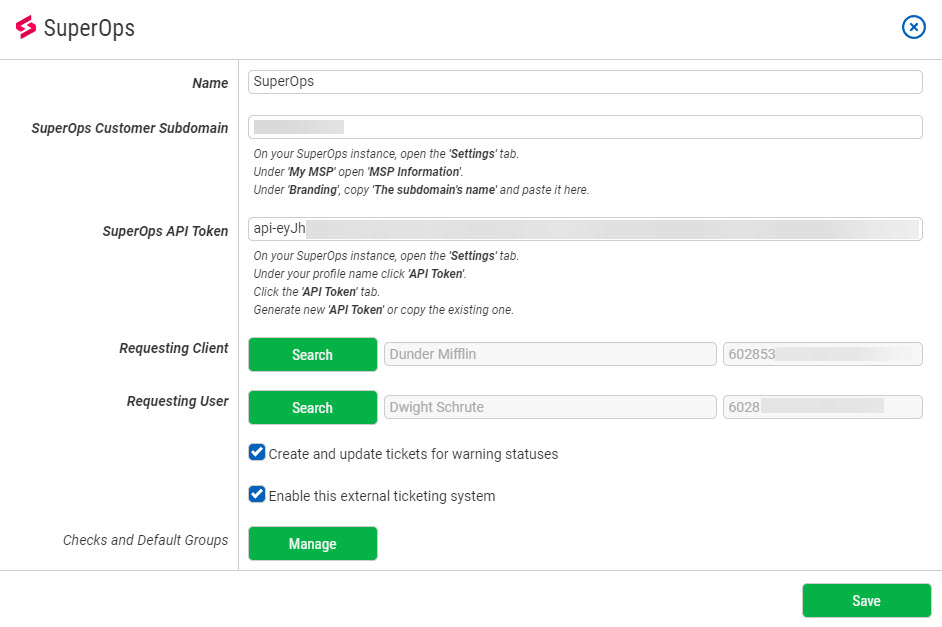Click the Dunder Mifflin client name field

(550, 355)
